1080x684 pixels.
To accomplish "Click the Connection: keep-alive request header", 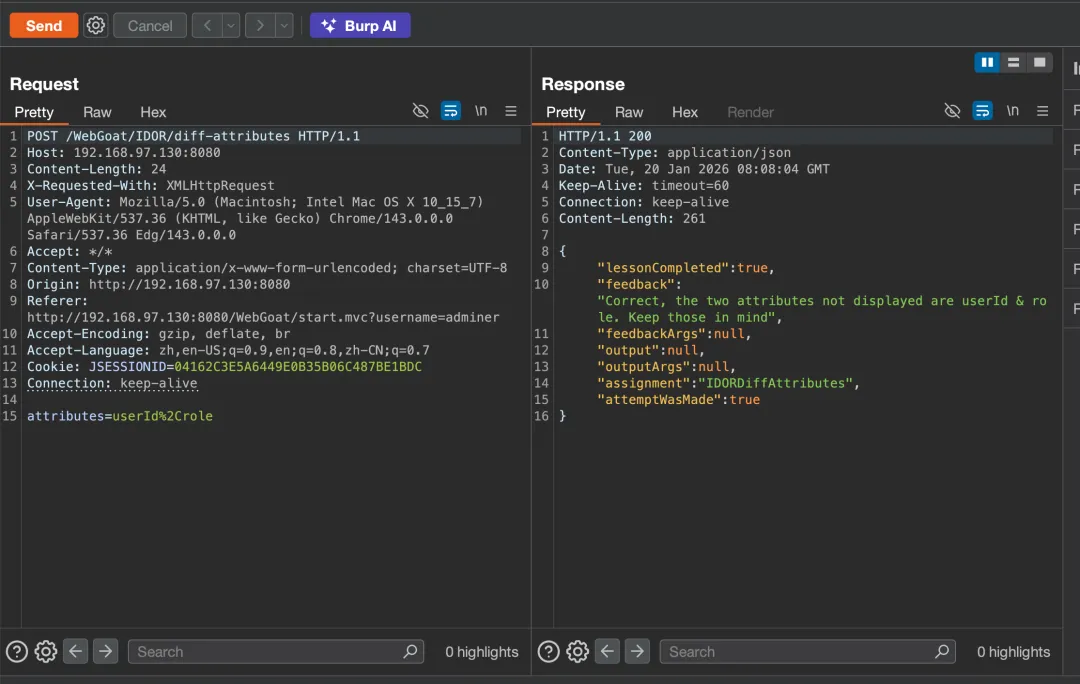I will tap(112, 383).
